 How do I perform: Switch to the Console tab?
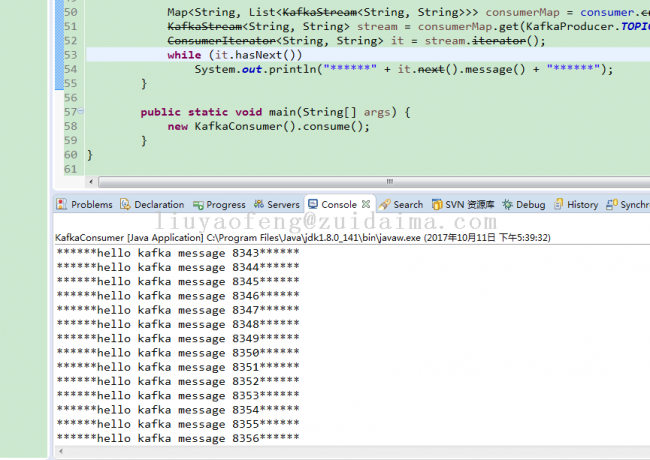tap(338, 204)
